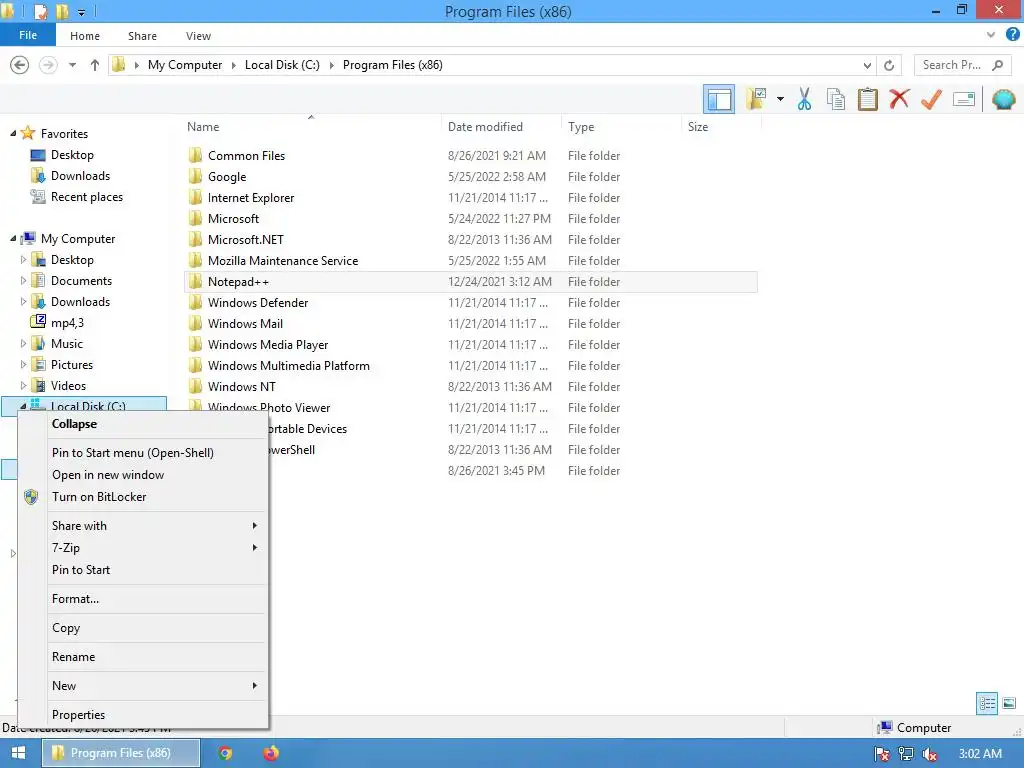Expand the ribbon with the chevron
The height and width of the screenshot is (768, 1024).
(x=991, y=35)
